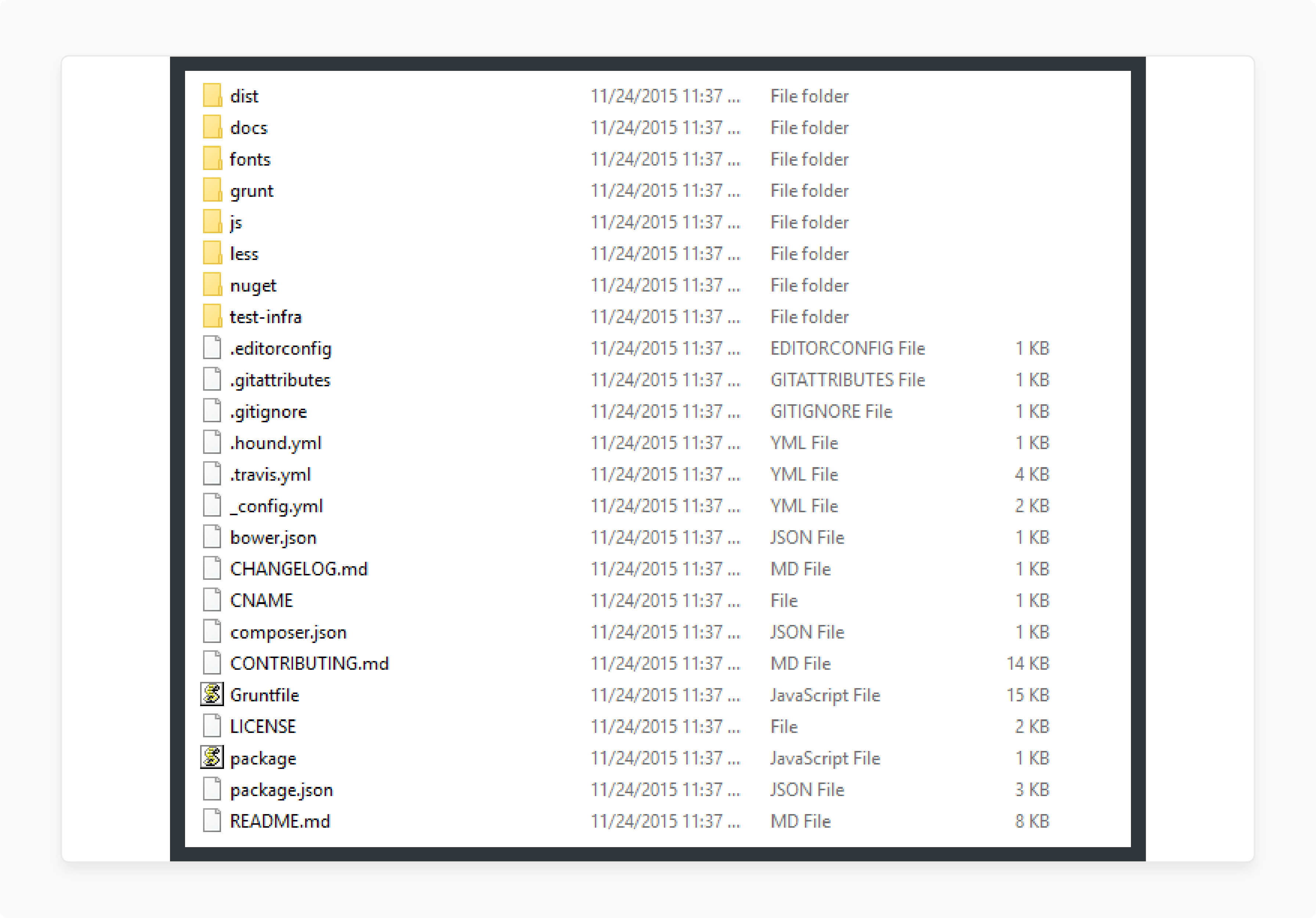
Task: Select the Gruntfile file name
Action: (x=264, y=694)
